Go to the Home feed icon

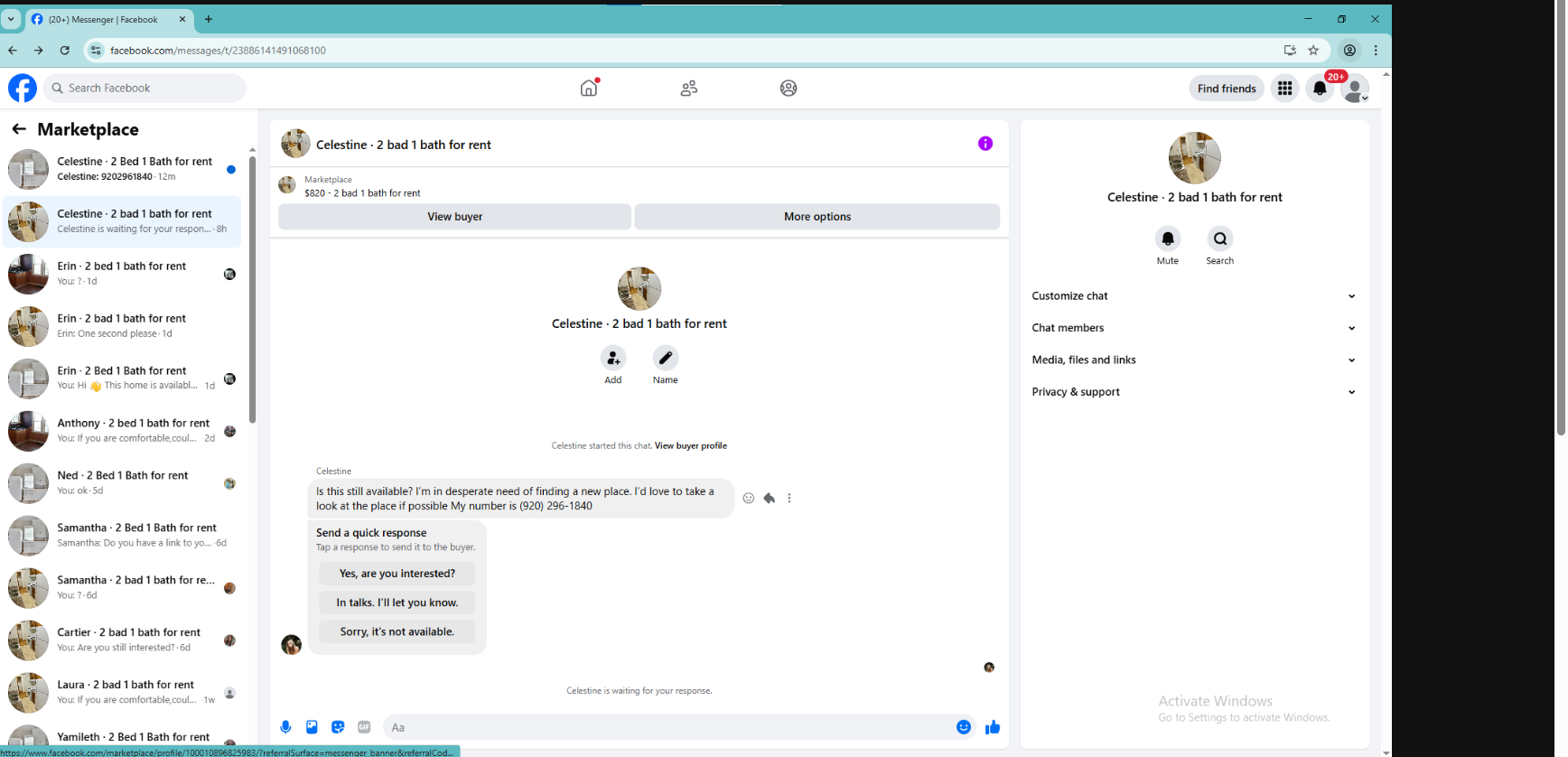[589, 88]
